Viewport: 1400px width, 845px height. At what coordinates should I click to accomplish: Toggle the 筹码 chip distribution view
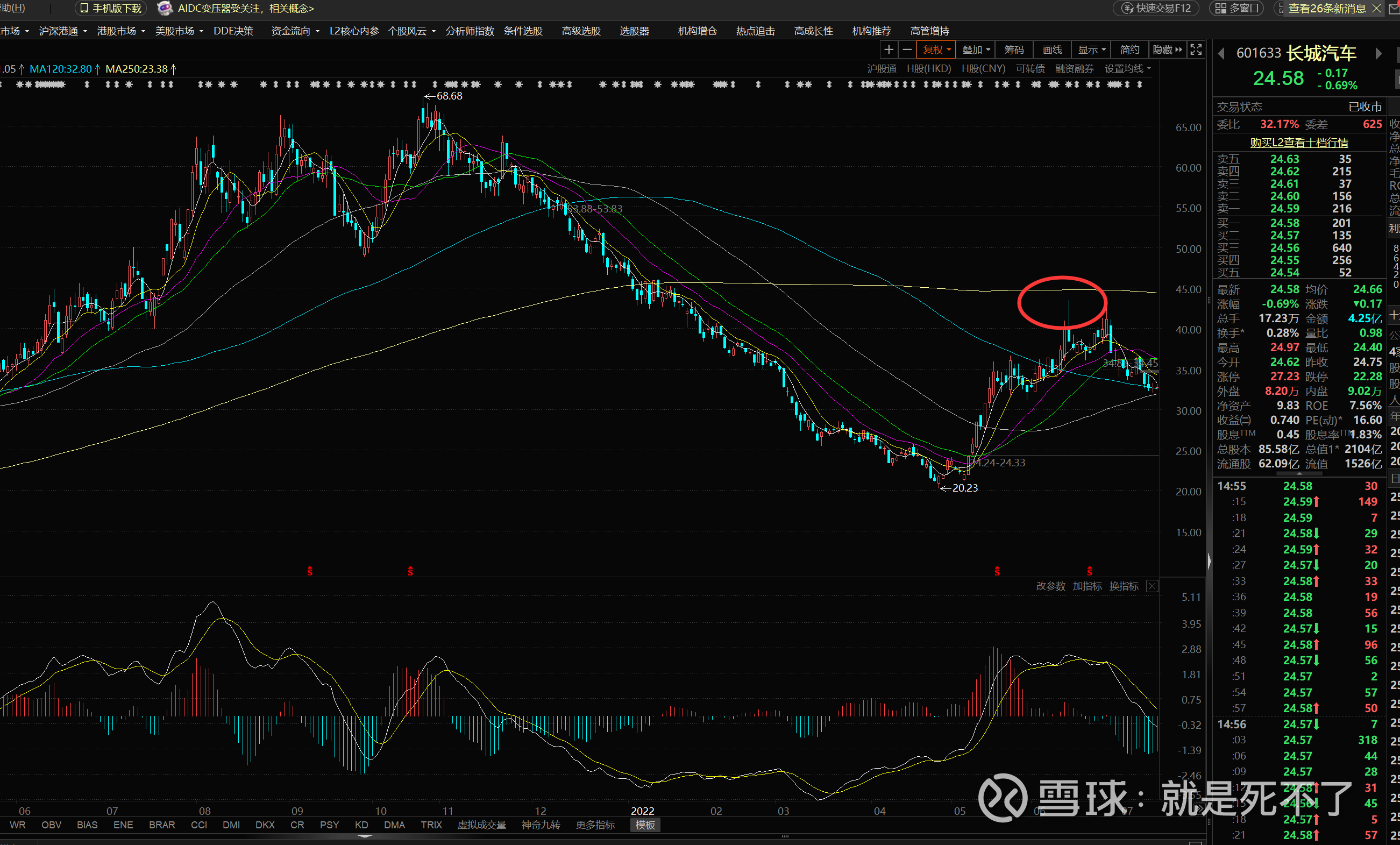click(1014, 50)
